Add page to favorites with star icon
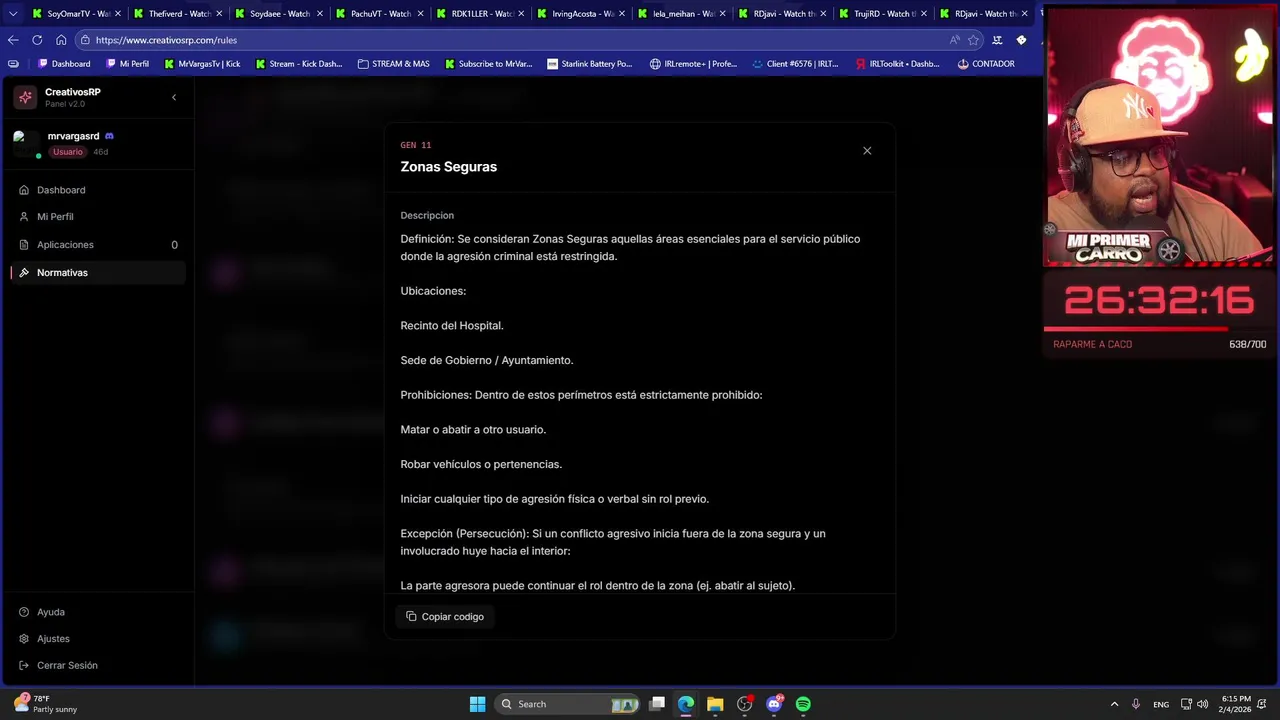The image size is (1280, 720). tap(973, 40)
